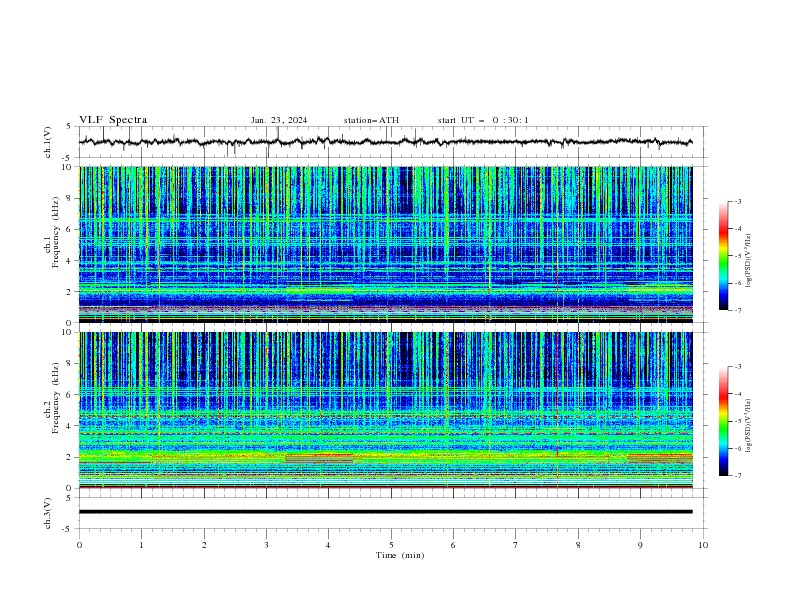Select the ch.2 'Frequency (kHz)' axis title
The image size is (792, 612).
tap(56, 398)
